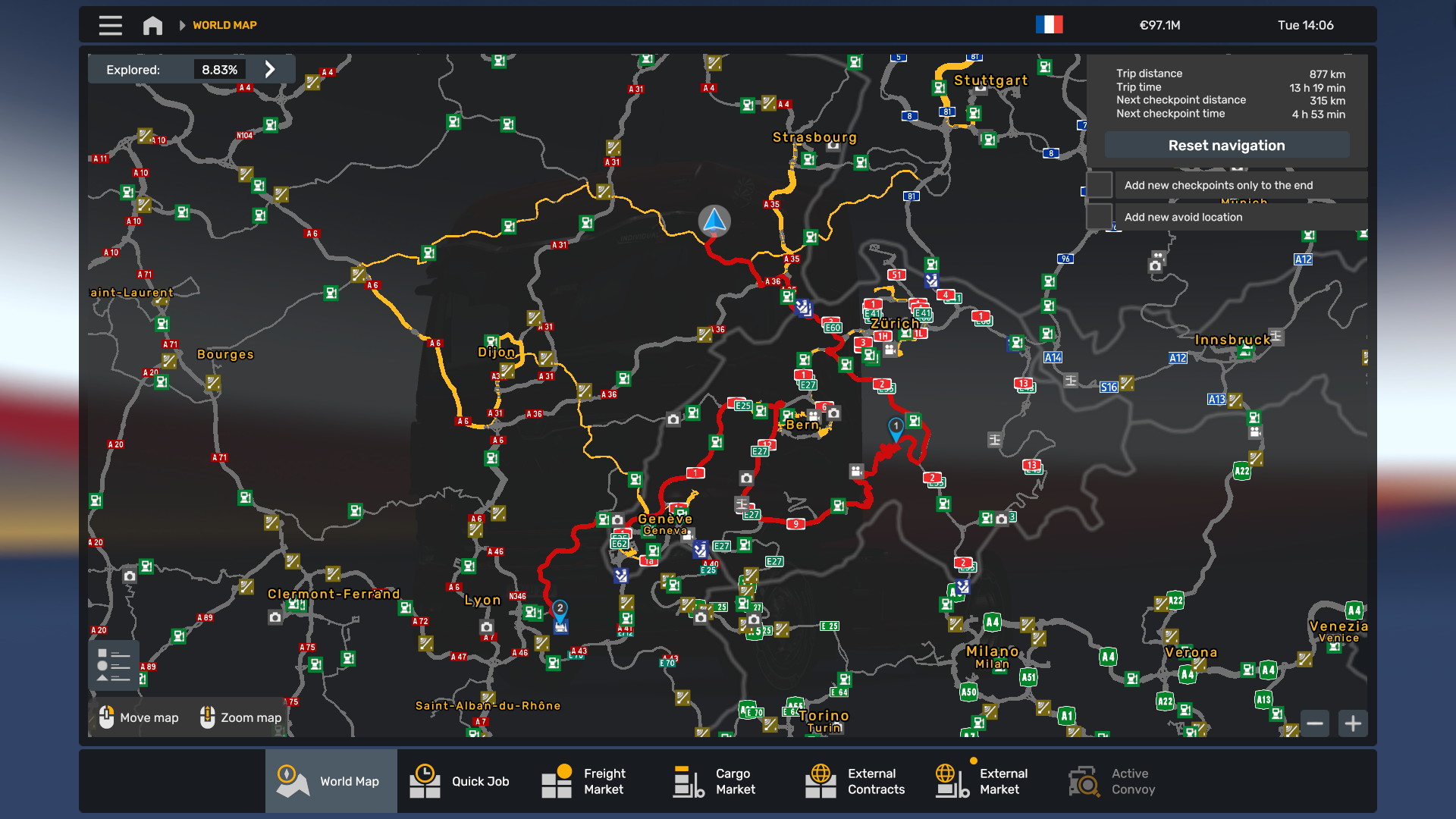Screen dimensions: 1456x819
Task: Toggle add new avoid location checkbox
Action: 1100,217
